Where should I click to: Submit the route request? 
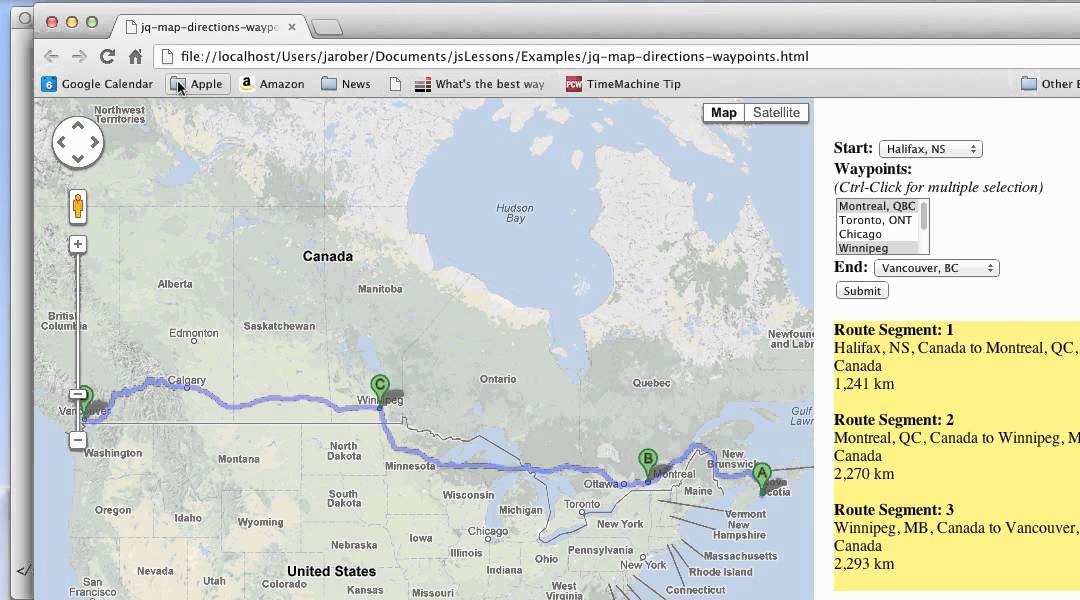(862, 291)
